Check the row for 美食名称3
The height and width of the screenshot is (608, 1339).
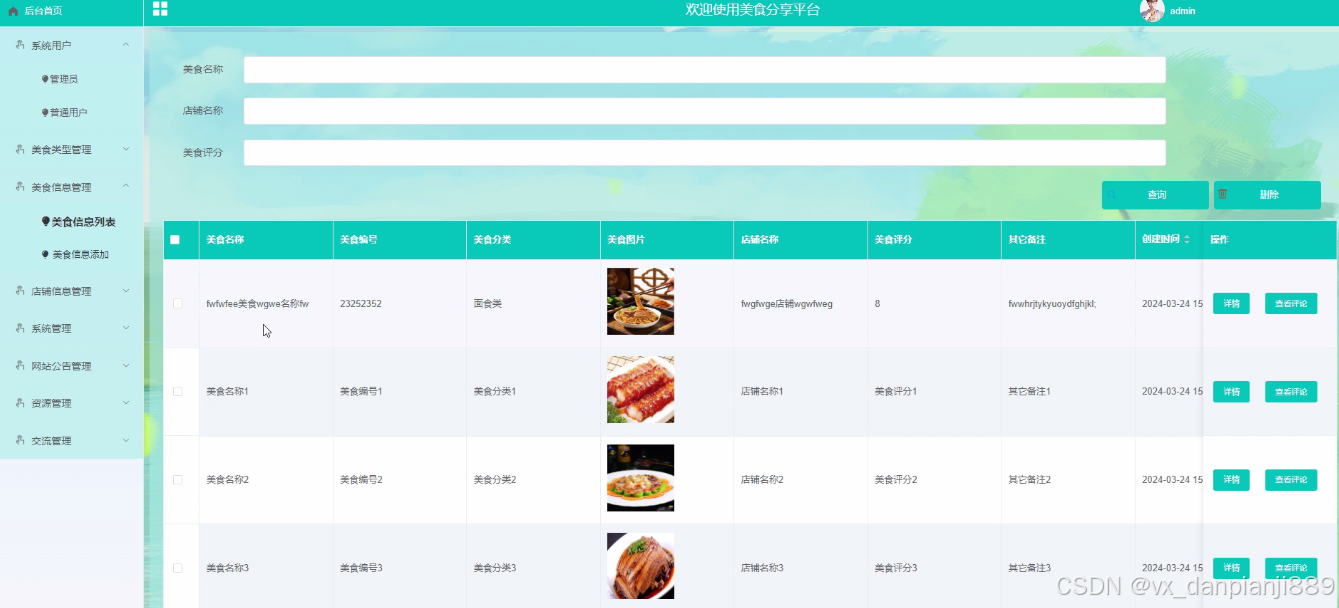pos(178,568)
